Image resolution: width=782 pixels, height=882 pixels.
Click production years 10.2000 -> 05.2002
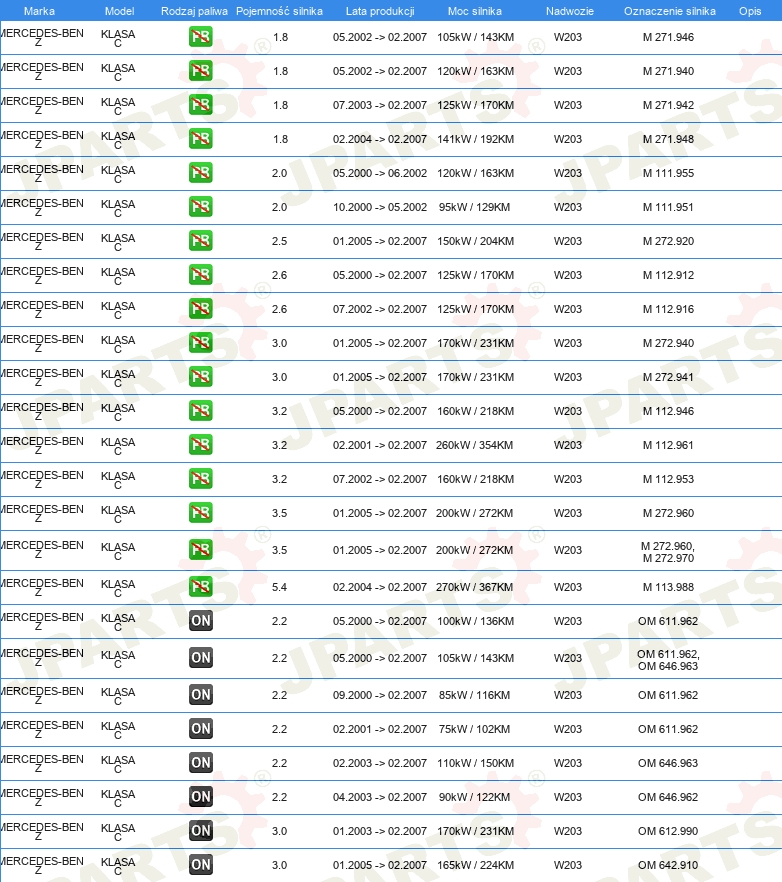[380, 207]
